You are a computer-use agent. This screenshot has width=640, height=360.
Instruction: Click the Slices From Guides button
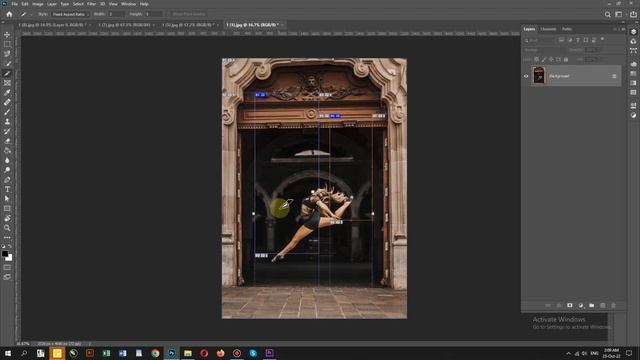click(189, 14)
